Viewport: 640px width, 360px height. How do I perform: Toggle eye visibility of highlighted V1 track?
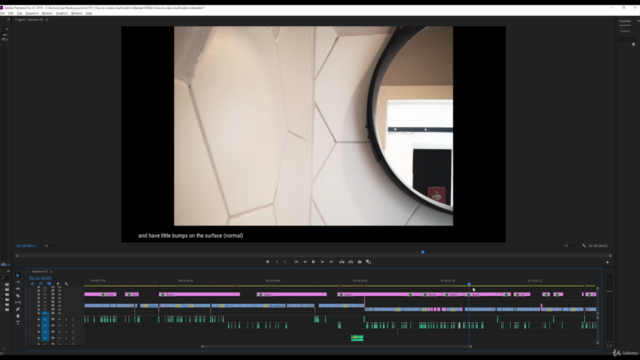pyautogui.click(x=60, y=313)
